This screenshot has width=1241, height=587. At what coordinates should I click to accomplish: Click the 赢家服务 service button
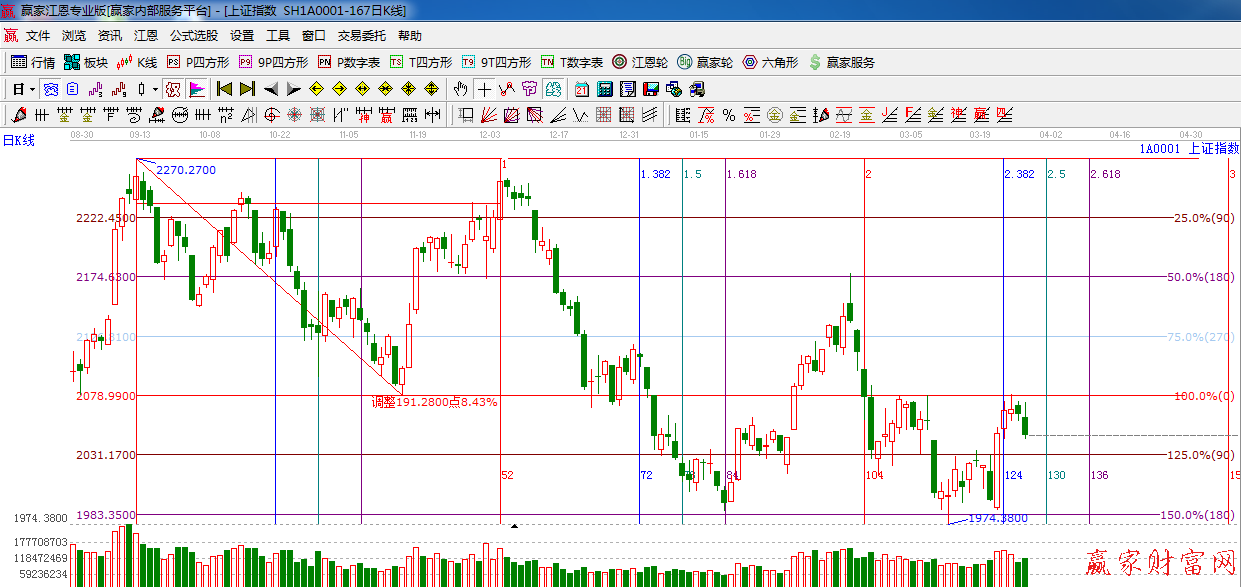pyautogui.click(x=841, y=62)
